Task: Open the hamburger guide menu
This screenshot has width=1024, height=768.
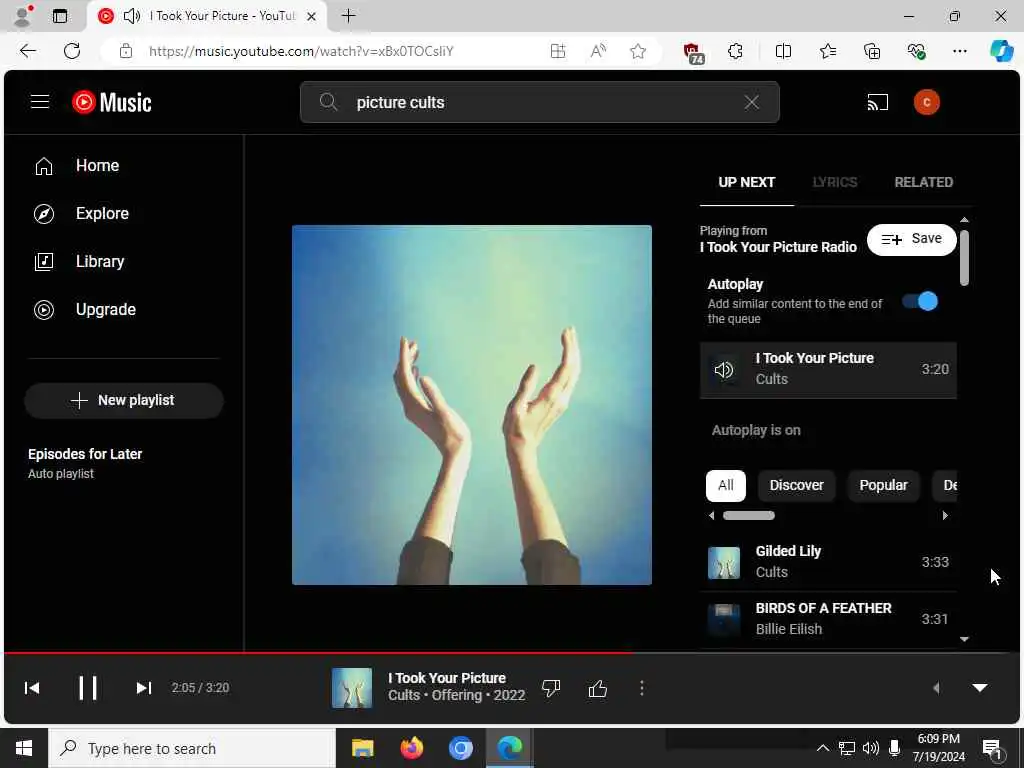Action: tap(40, 102)
